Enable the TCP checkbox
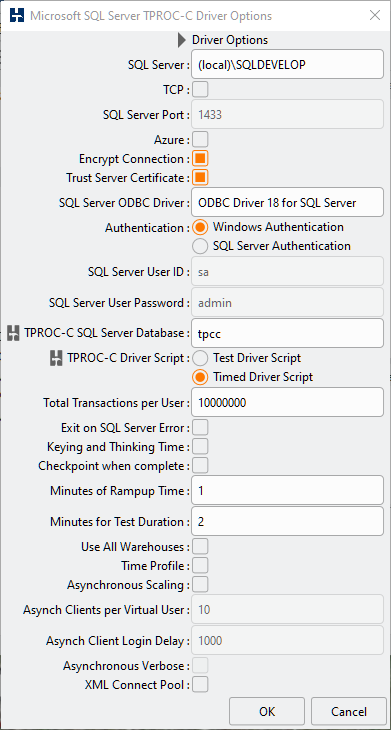This screenshot has width=391, height=730. click(200, 89)
